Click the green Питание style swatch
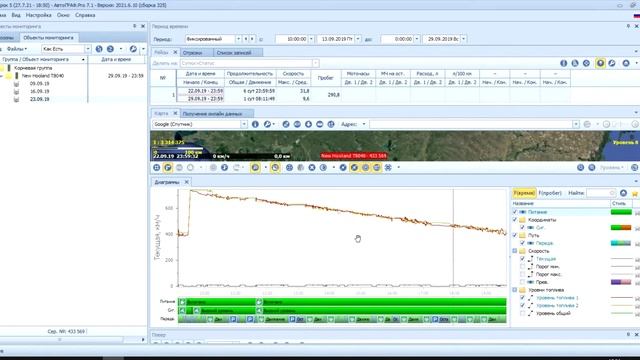This screenshot has height=360, width=640. point(621,212)
